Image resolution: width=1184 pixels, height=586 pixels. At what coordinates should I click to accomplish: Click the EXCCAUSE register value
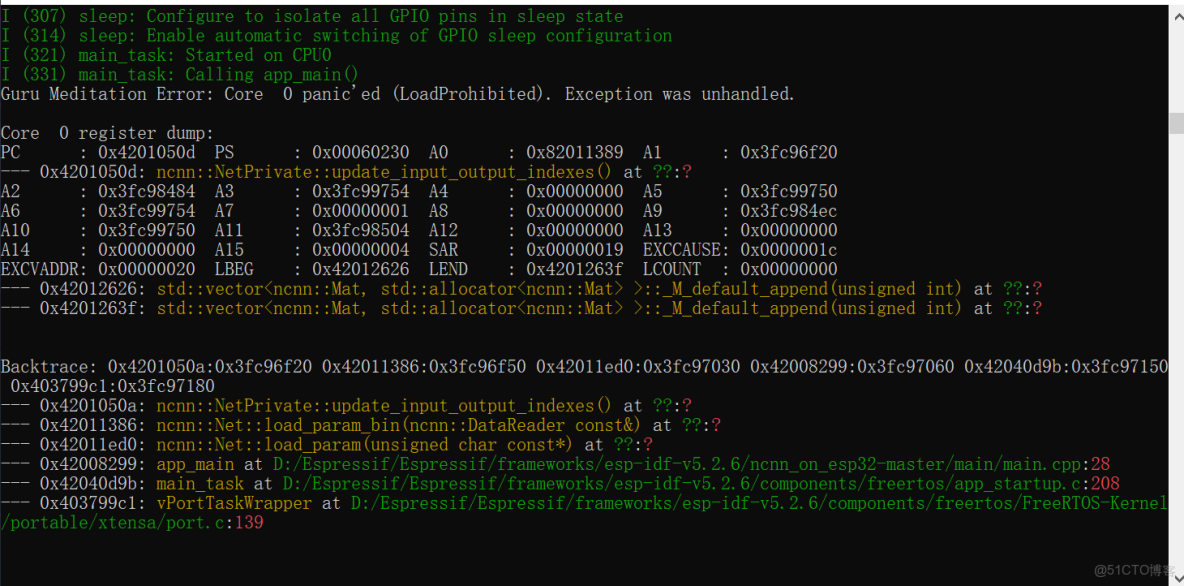[x=789, y=250]
